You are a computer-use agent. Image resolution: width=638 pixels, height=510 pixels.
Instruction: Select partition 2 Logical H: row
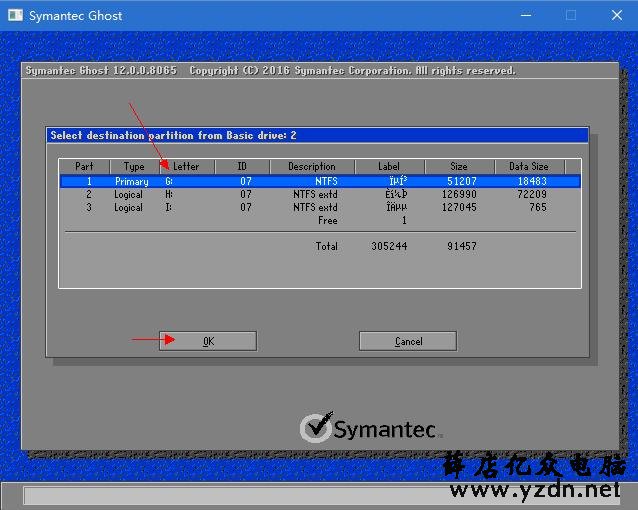320,194
